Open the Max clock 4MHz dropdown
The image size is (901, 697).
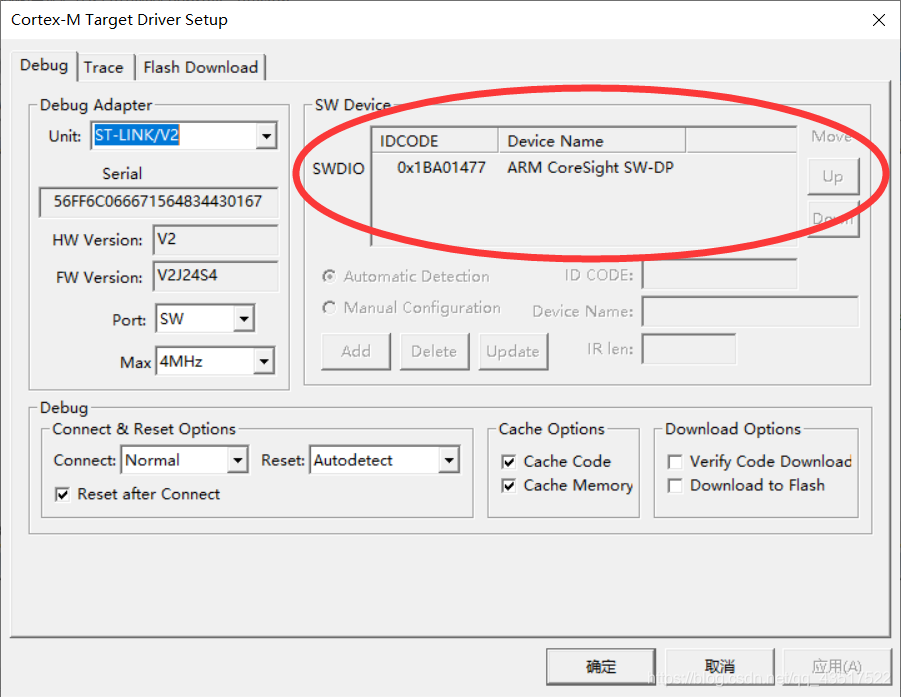264,361
